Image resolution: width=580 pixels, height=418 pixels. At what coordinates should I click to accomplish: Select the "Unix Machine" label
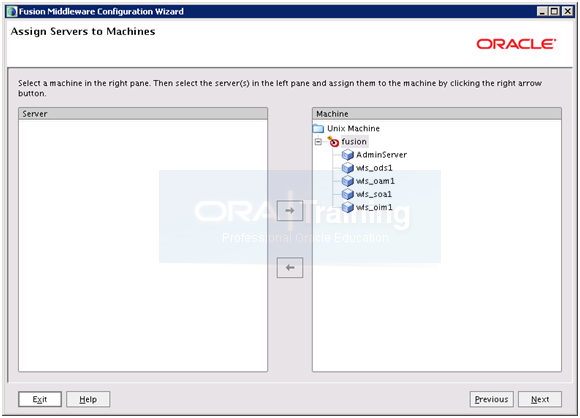pyautogui.click(x=353, y=129)
